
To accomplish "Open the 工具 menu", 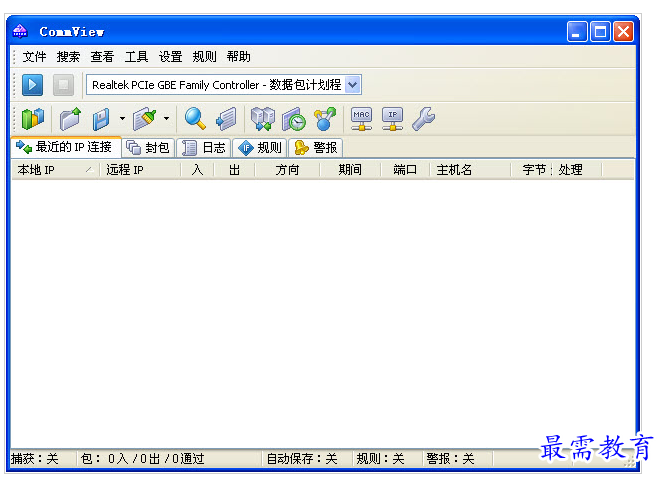I will click(136, 57).
